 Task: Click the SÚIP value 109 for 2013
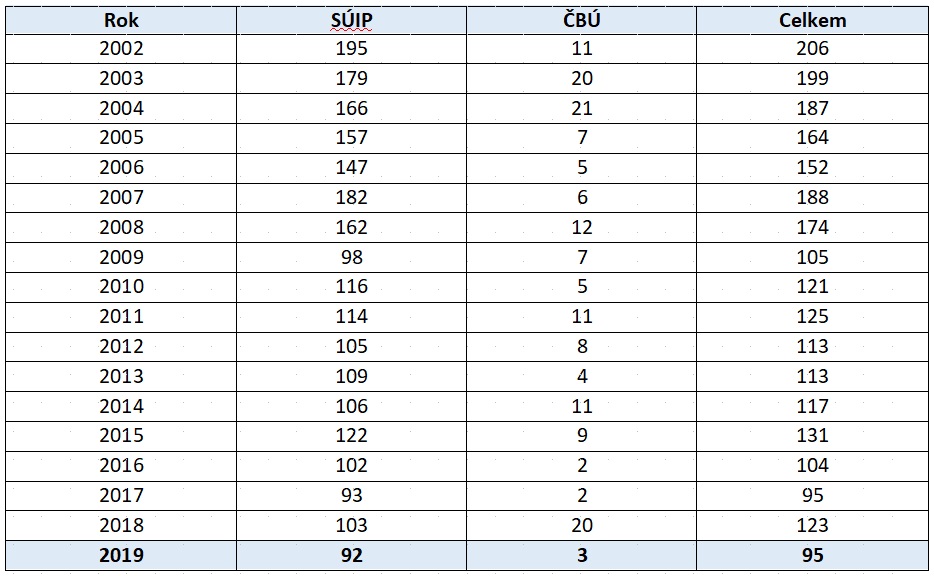pos(352,376)
